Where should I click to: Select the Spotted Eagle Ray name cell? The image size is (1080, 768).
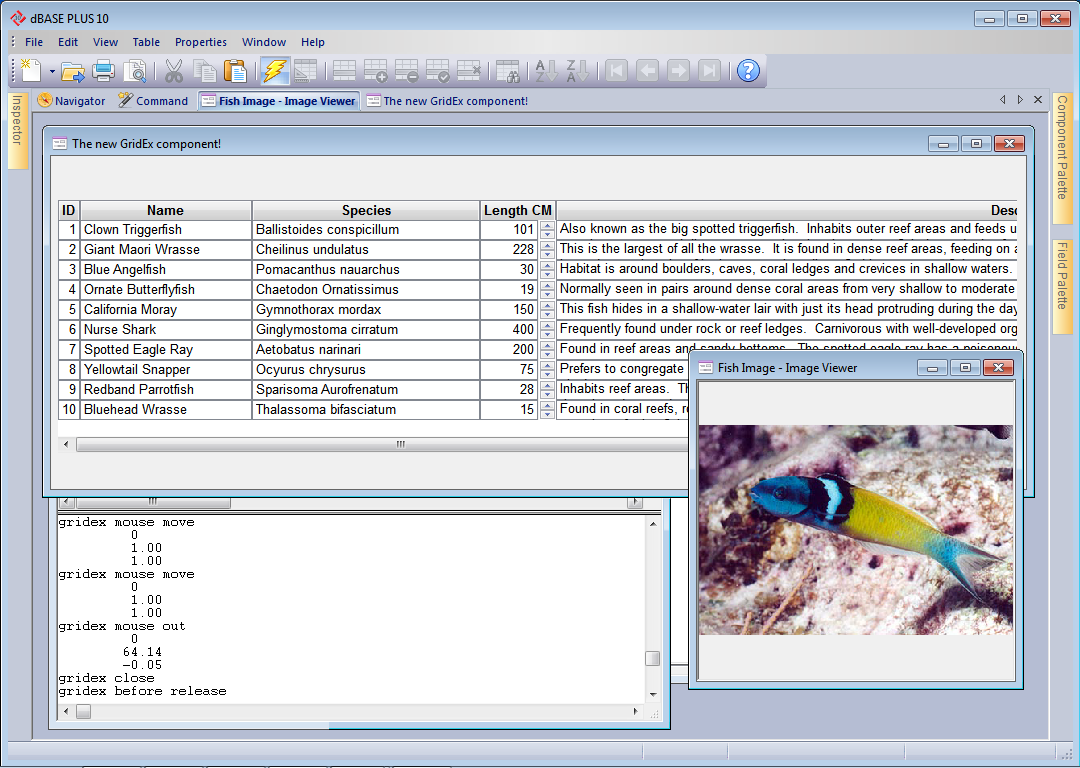tap(165, 349)
